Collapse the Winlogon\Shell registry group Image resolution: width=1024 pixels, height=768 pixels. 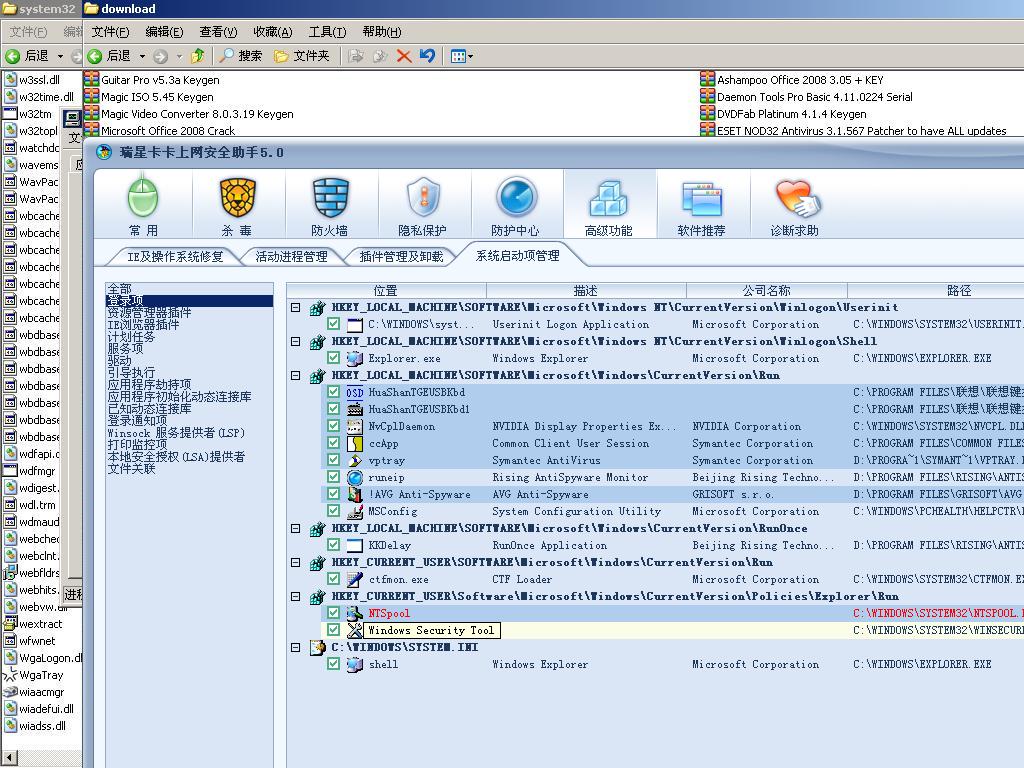coord(296,342)
